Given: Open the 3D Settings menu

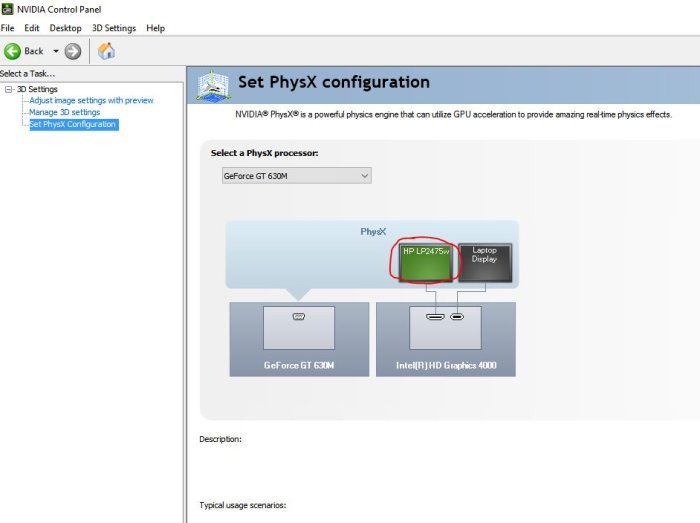Looking at the screenshot, I should coord(114,28).
